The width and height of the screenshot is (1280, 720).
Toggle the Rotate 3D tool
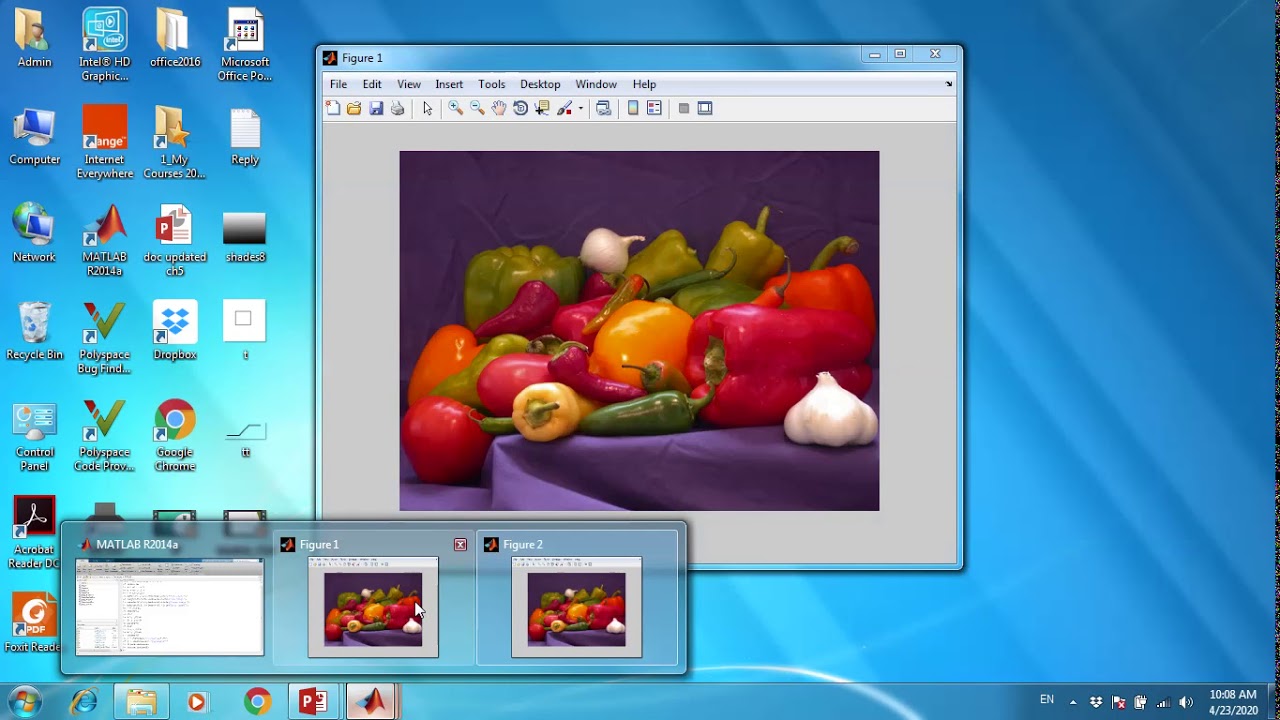(520, 108)
